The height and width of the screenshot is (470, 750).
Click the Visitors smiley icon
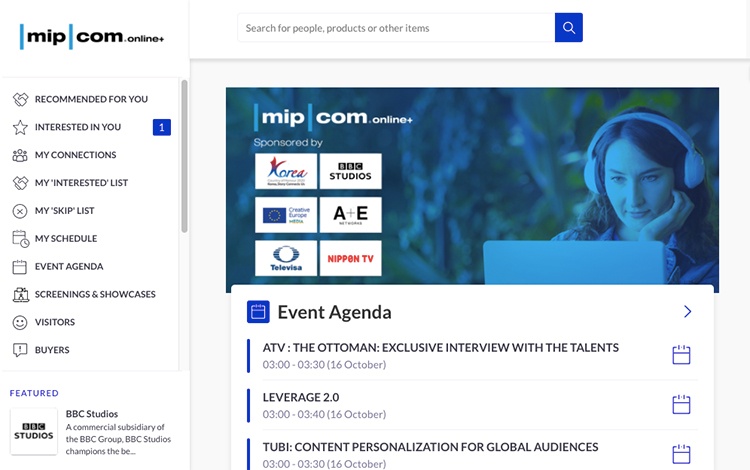click(20, 322)
